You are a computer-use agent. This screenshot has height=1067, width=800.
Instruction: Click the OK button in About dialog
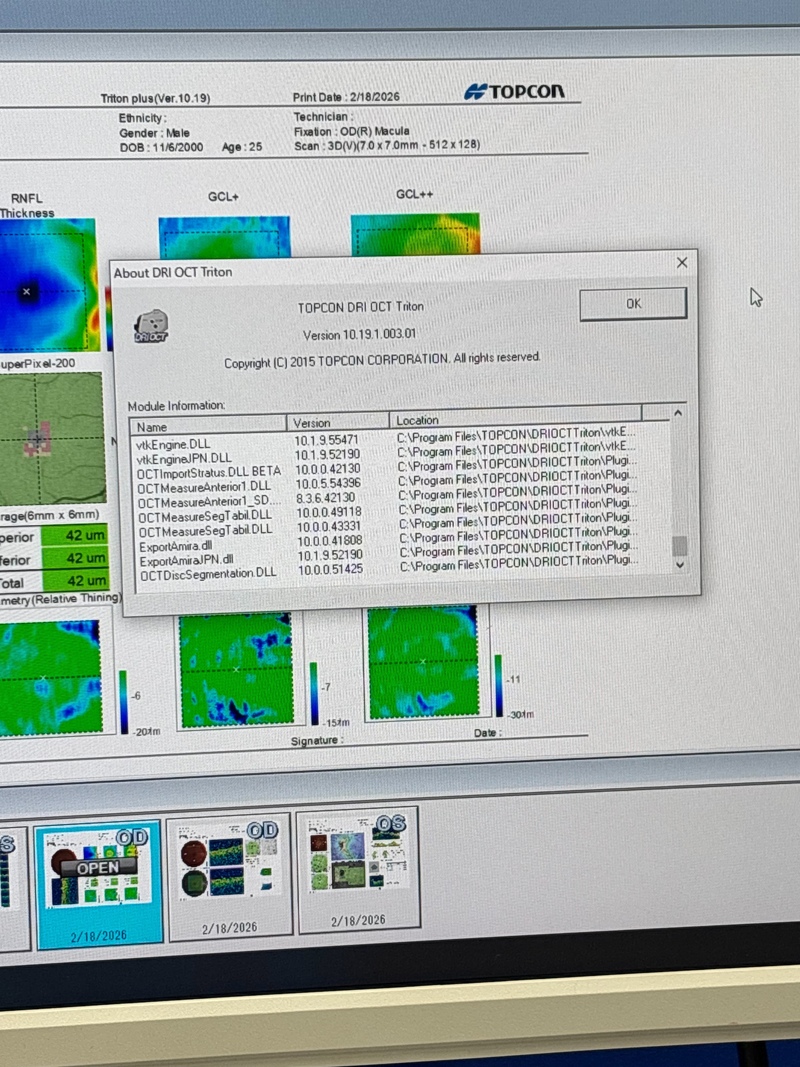[x=632, y=304]
